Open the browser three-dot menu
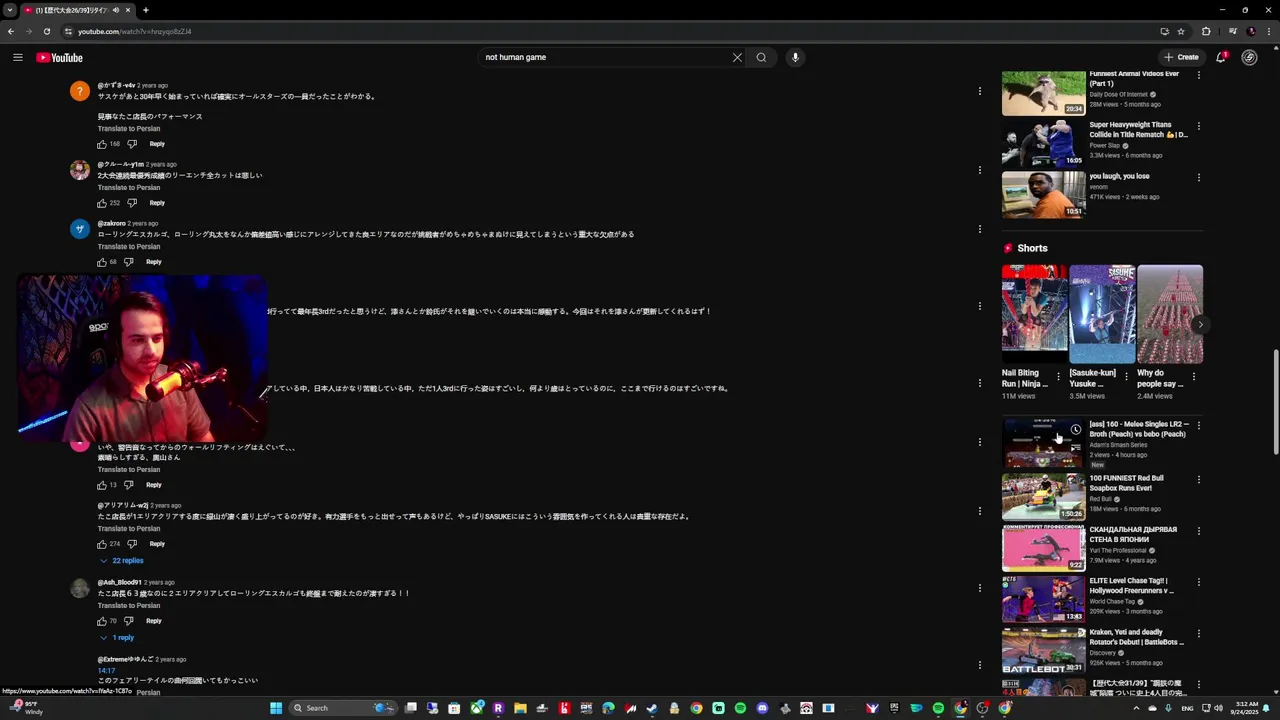The image size is (1280, 720). pos(1269,31)
